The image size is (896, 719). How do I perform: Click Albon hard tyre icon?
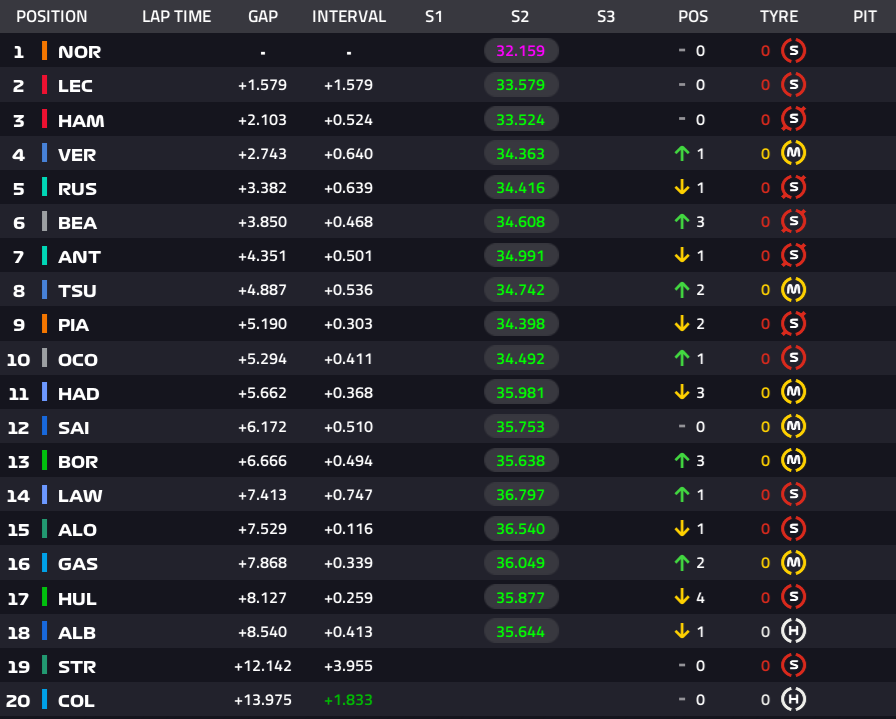(794, 632)
